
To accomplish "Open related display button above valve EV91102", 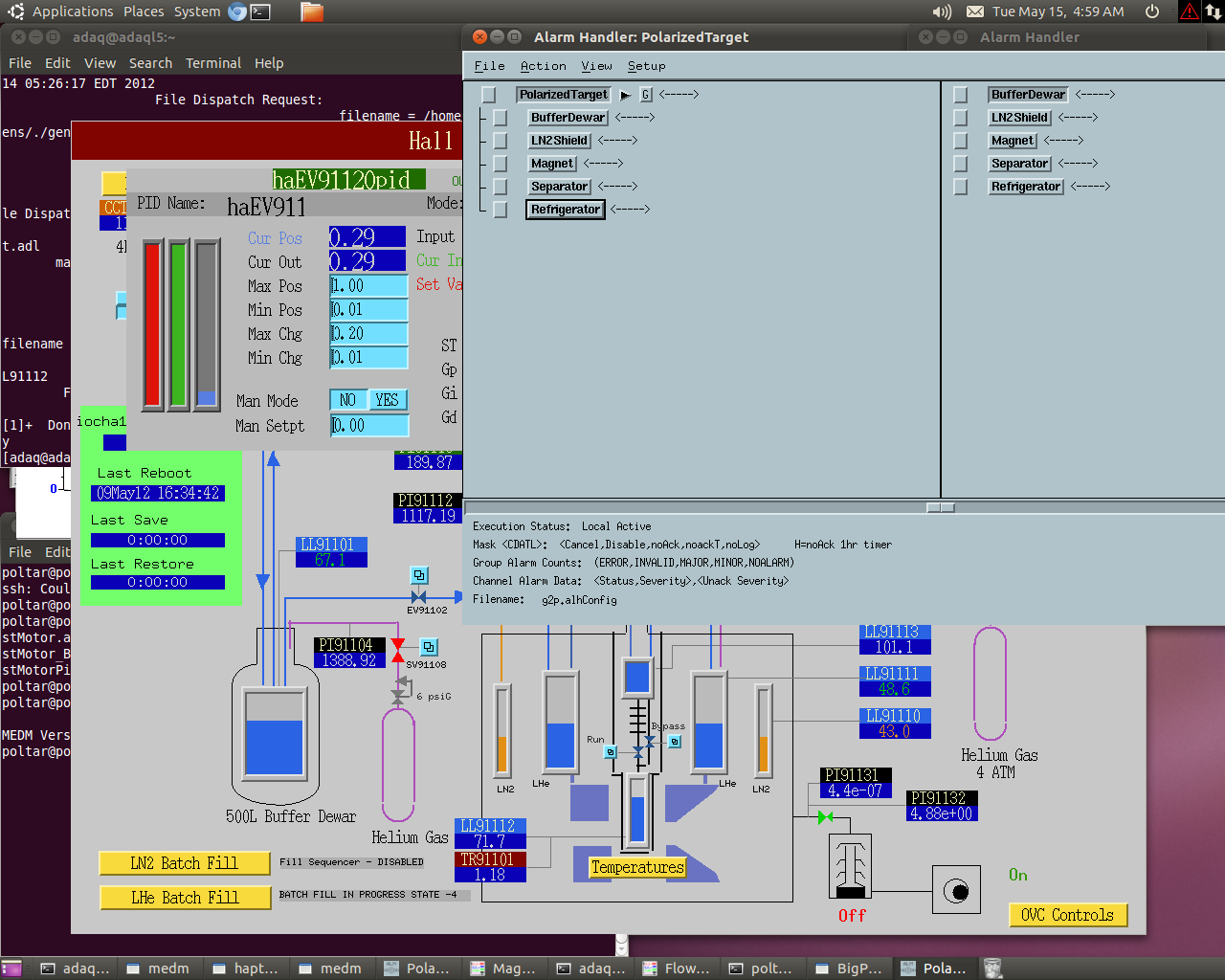I will 419,575.
